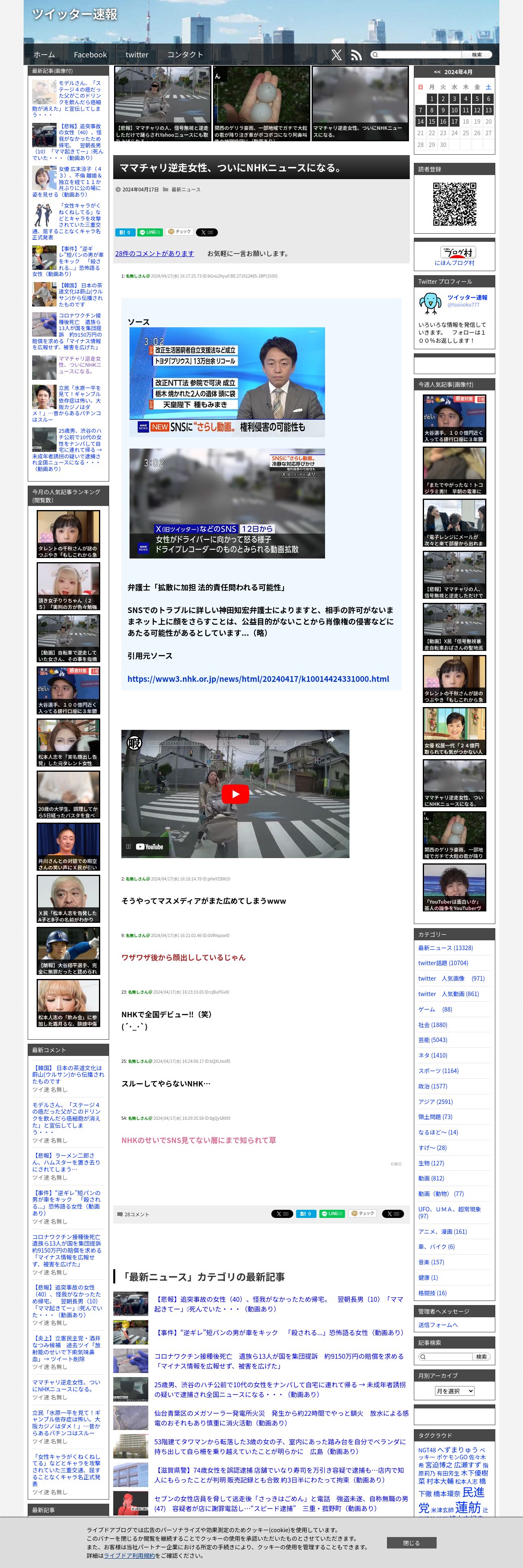Open the コンタクト menu item
523x1568 pixels.
point(185,55)
